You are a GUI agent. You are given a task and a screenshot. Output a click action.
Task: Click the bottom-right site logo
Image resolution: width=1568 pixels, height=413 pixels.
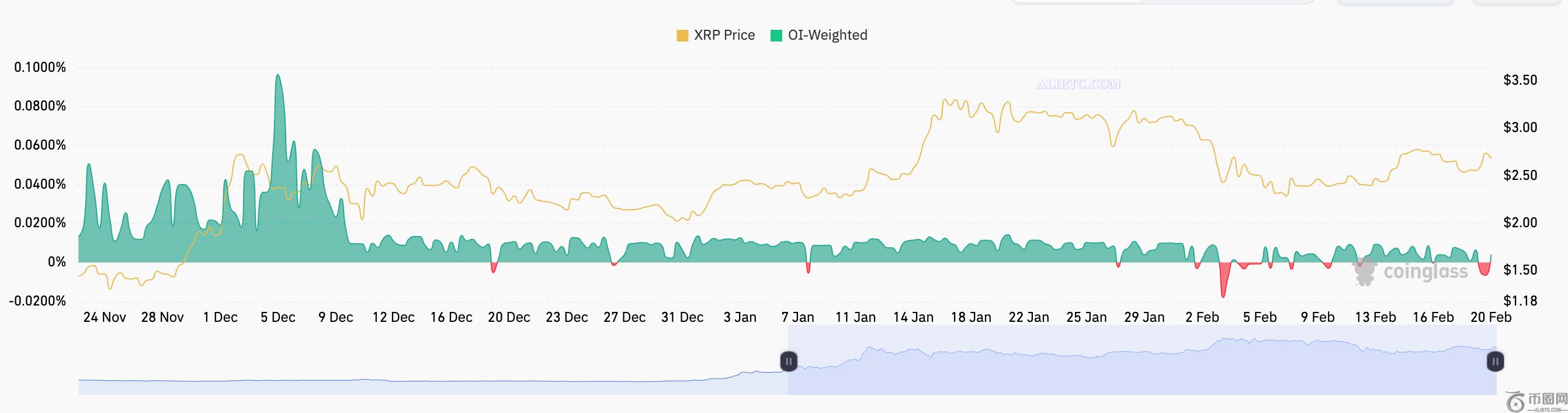[1536, 401]
